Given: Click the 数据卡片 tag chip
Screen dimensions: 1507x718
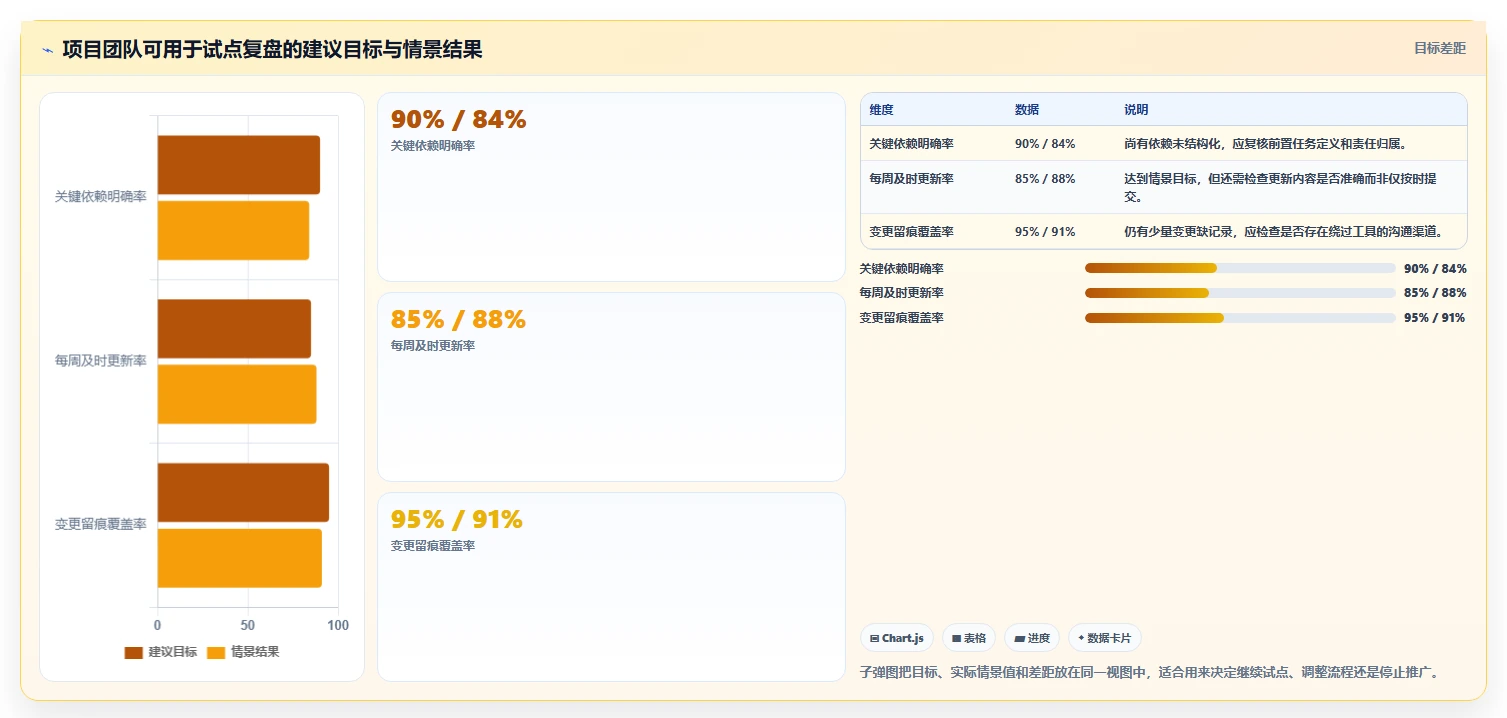Looking at the screenshot, I should coord(1105,638).
